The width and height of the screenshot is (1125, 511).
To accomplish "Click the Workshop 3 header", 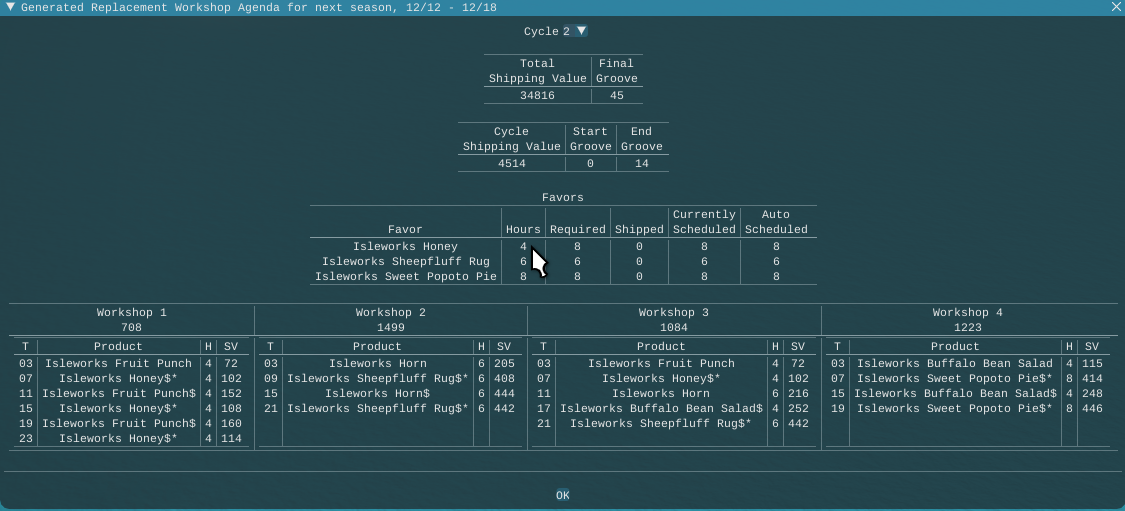I will coord(674,313).
